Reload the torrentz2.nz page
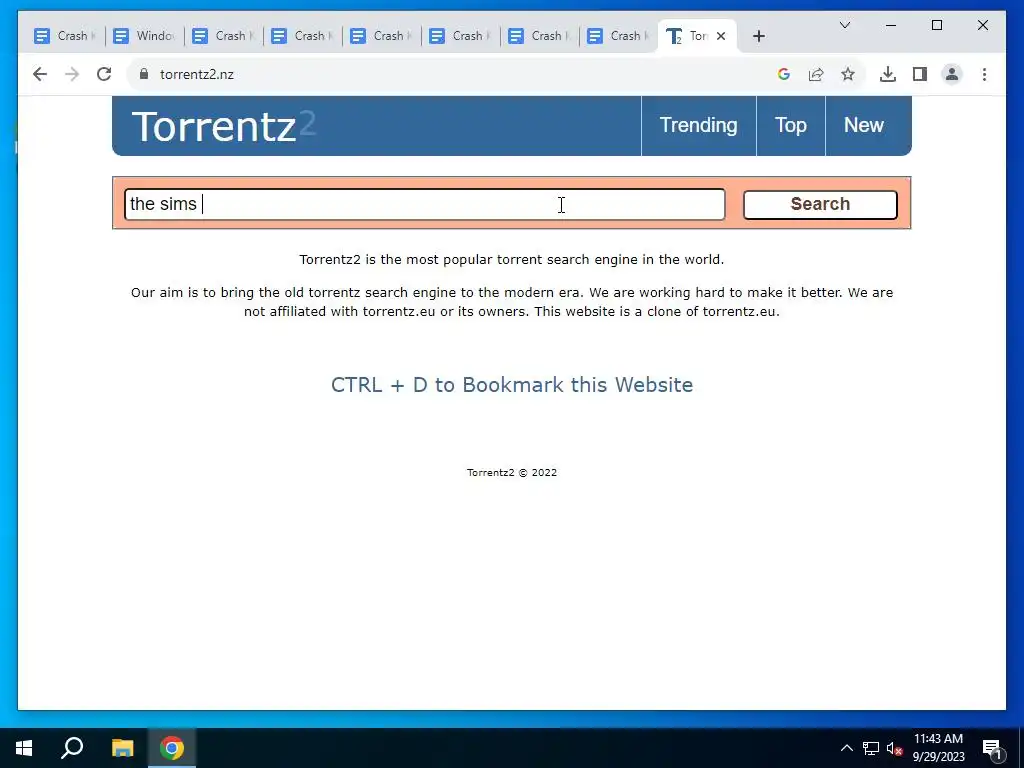This screenshot has height=768, width=1024. click(104, 74)
